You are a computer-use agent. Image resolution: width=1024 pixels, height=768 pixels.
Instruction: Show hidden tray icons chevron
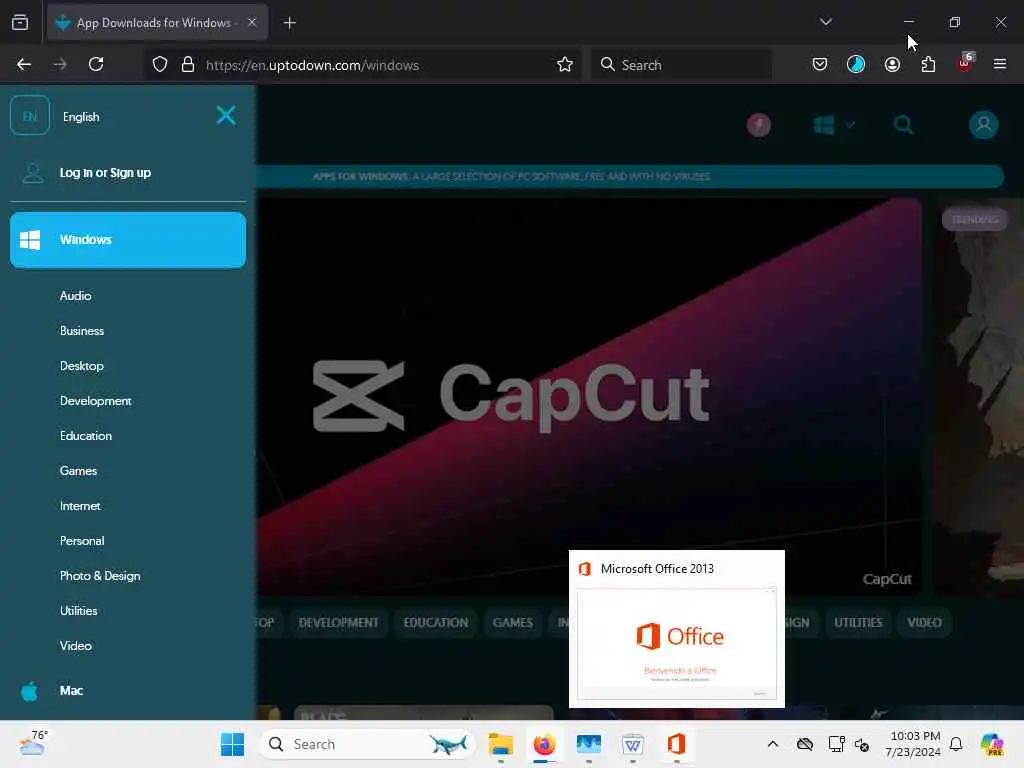(x=773, y=744)
